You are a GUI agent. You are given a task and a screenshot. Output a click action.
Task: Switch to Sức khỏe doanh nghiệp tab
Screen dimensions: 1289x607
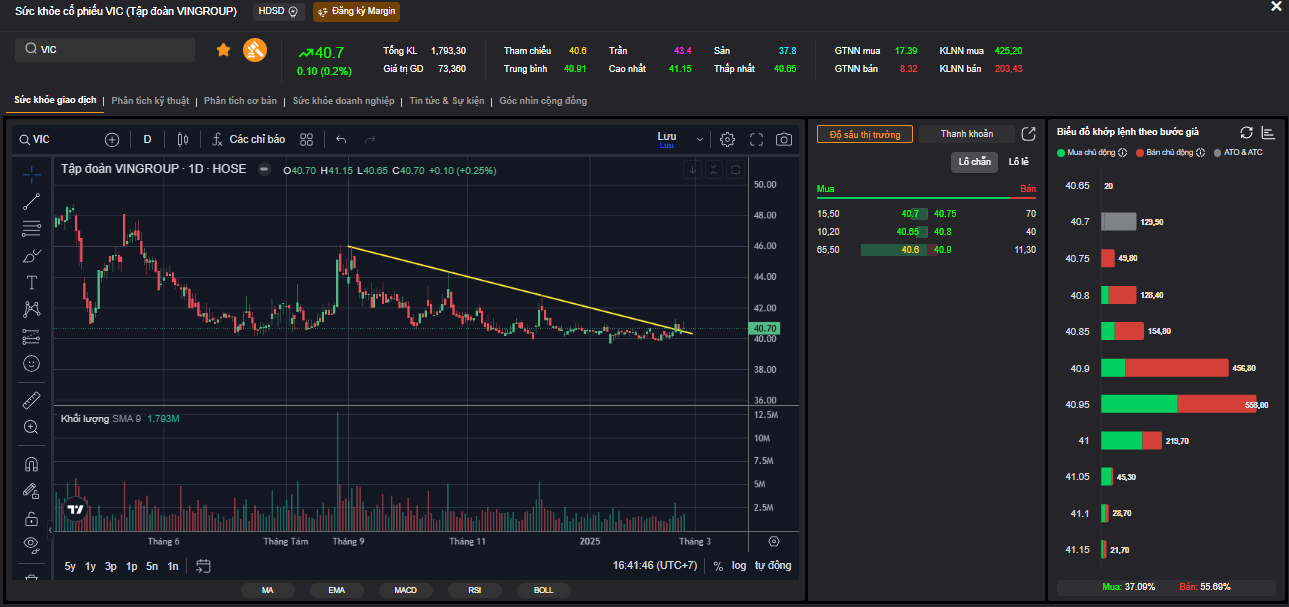tap(343, 101)
